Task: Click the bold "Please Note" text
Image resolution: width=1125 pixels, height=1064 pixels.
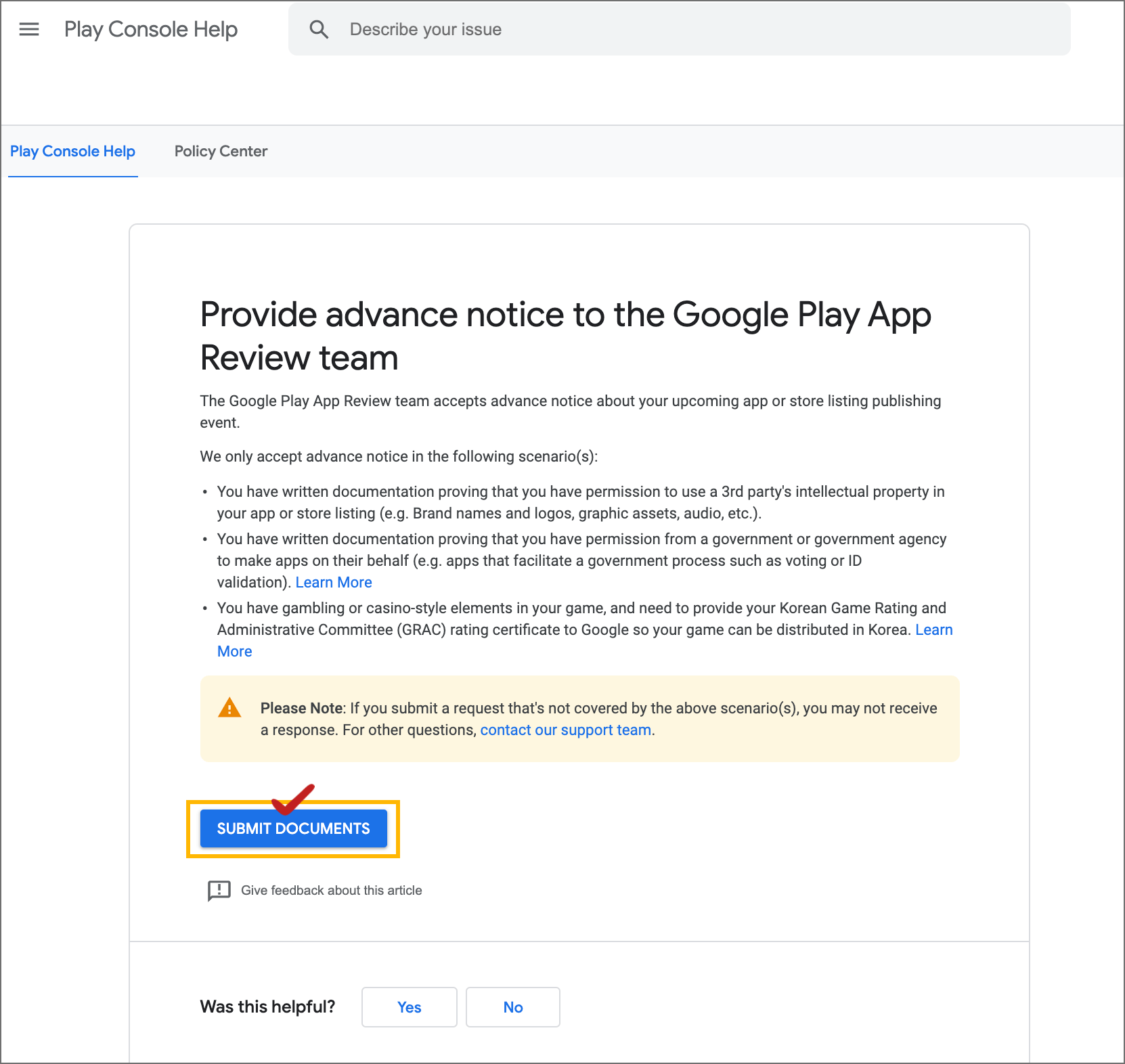Action: (x=302, y=708)
